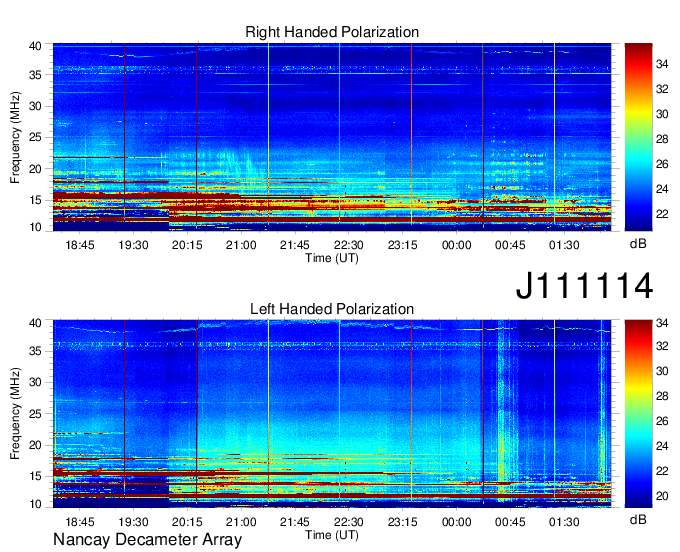Click "18:45" tick on left-handed plot time axis

80,522
